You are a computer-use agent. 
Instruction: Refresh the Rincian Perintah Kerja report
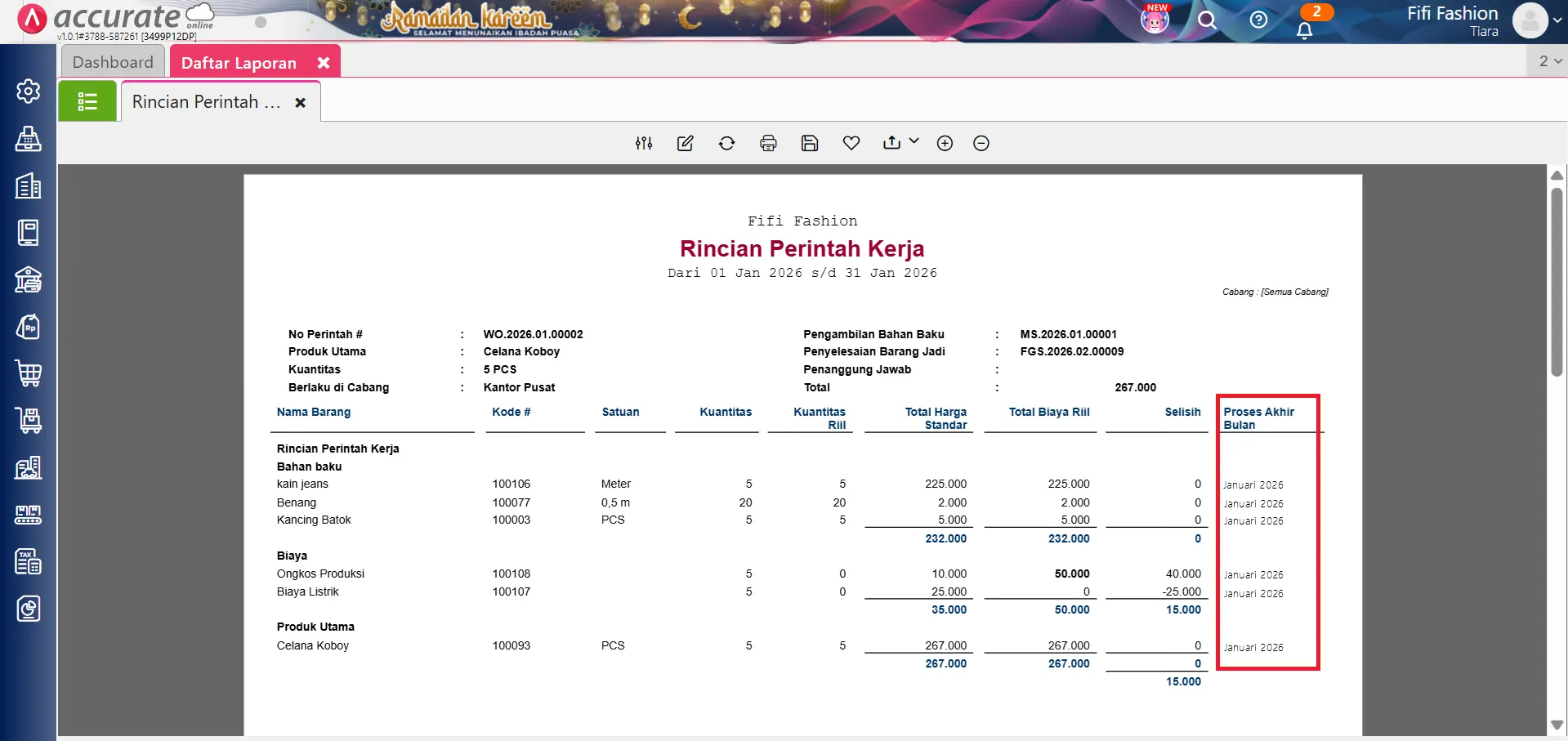pos(727,143)
